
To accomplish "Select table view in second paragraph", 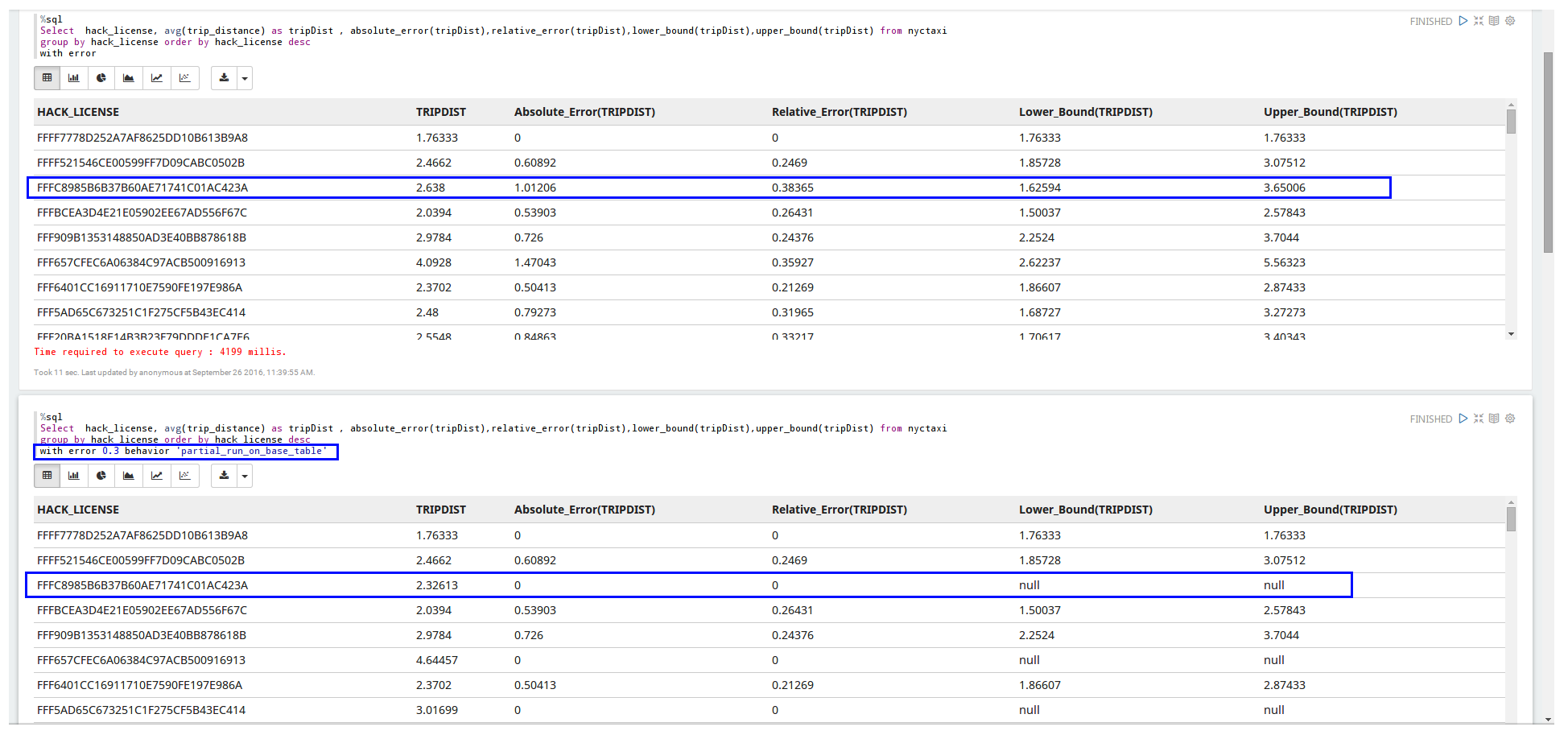I will pyautogui.click(x=47, y=476).
